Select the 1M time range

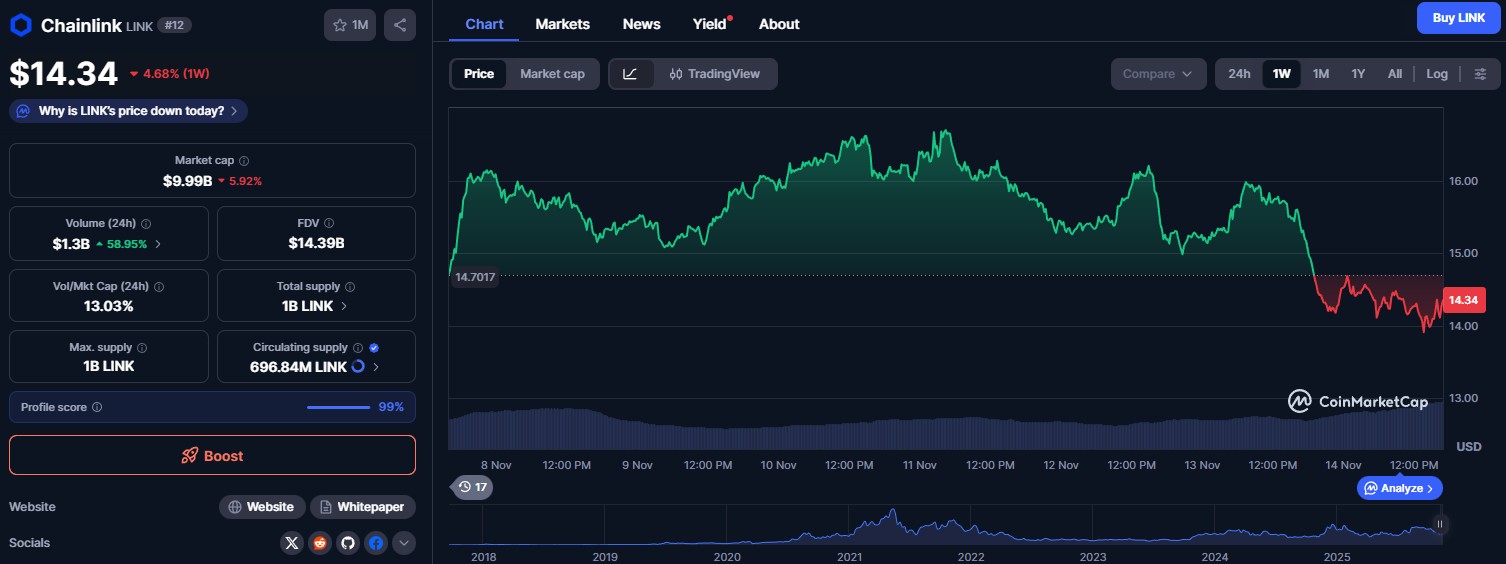[x=1321, y=74]
